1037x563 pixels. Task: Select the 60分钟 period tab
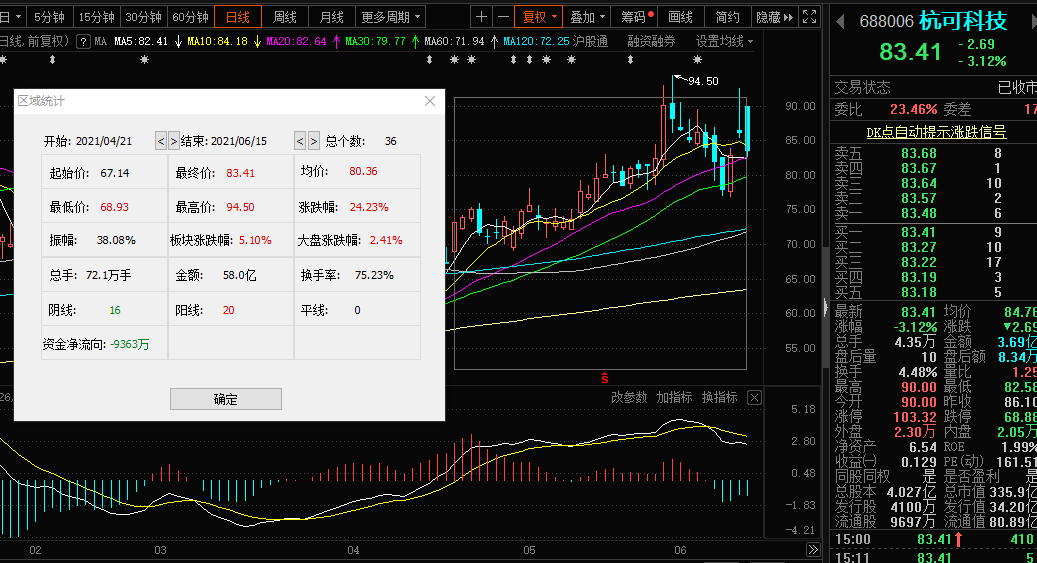190,17
